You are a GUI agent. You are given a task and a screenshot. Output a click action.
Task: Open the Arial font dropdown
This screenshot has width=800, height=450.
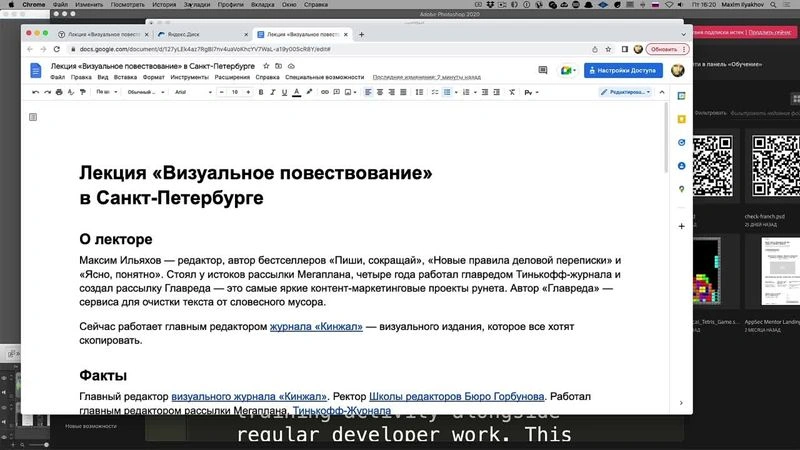coord(193,92)
